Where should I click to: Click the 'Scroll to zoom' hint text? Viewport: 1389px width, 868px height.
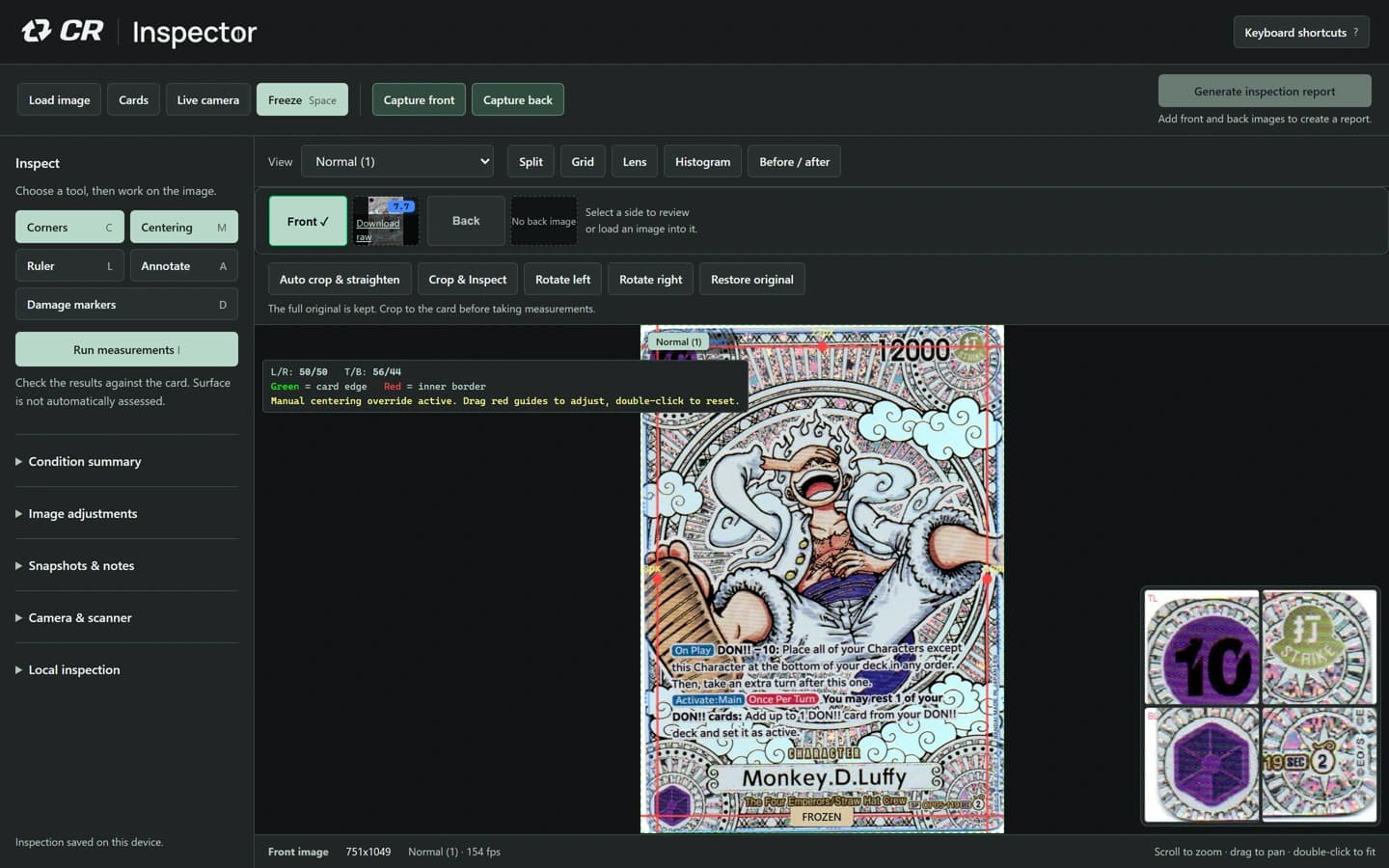[1265, 852]
